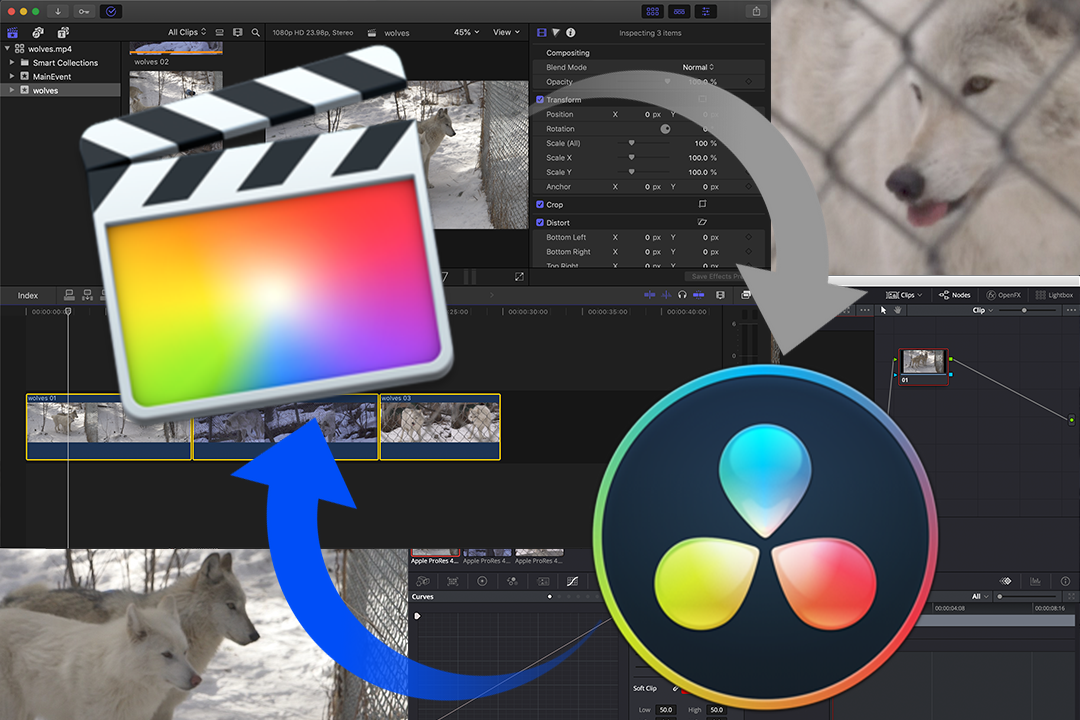Open the 45% viewer zoom dropdown

[x=466, y=32]
